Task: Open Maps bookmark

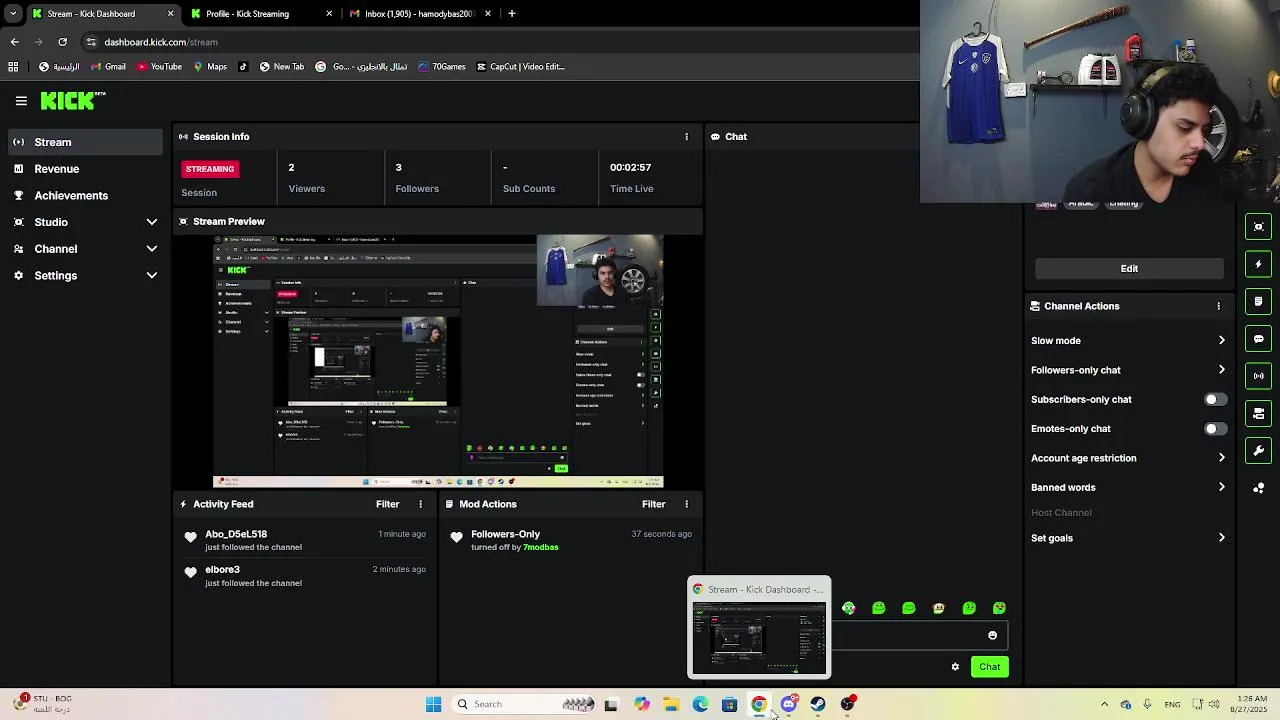Action: coord(210,67)
